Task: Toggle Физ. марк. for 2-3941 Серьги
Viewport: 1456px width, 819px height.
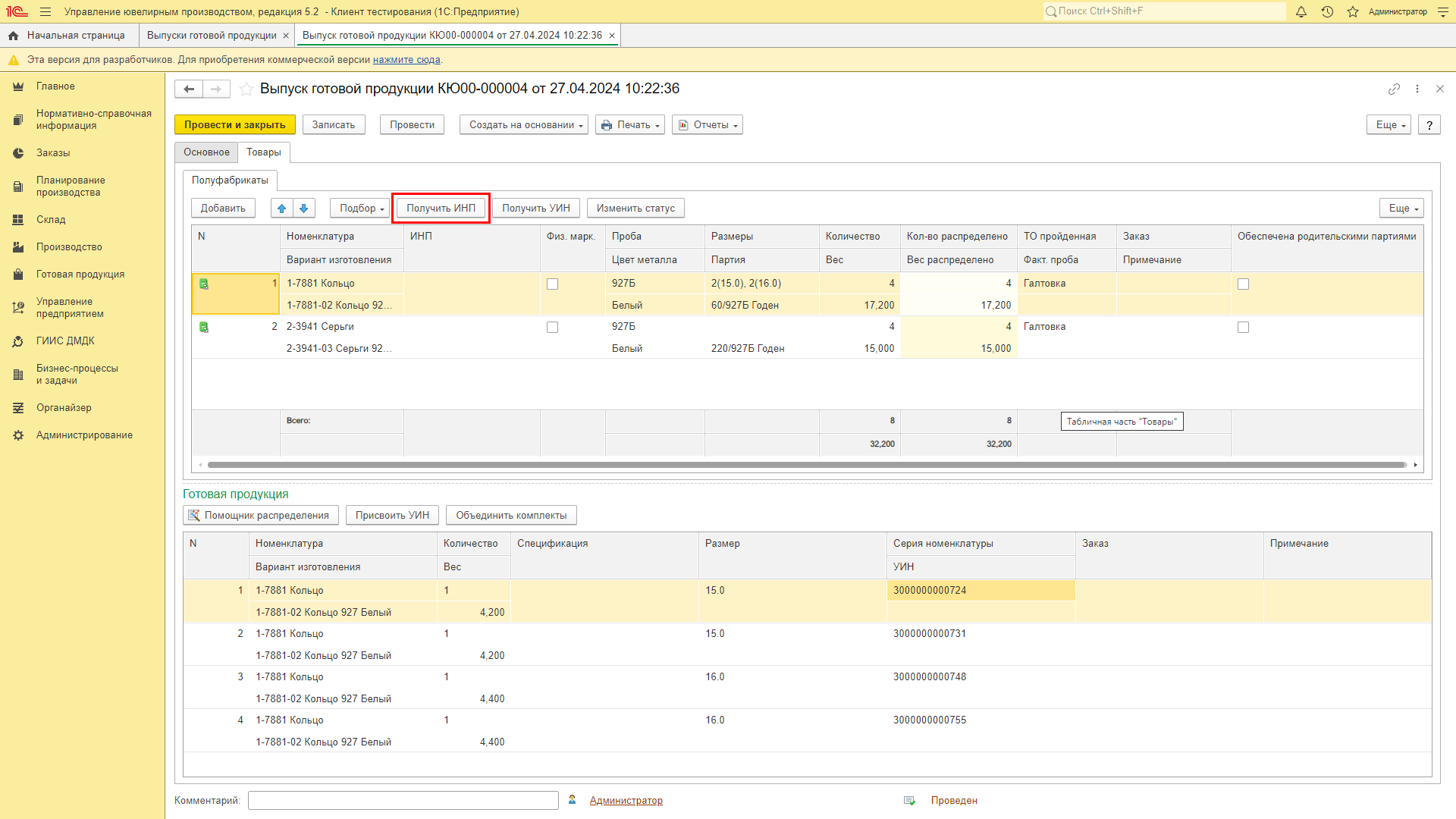Action: point(552,328)
